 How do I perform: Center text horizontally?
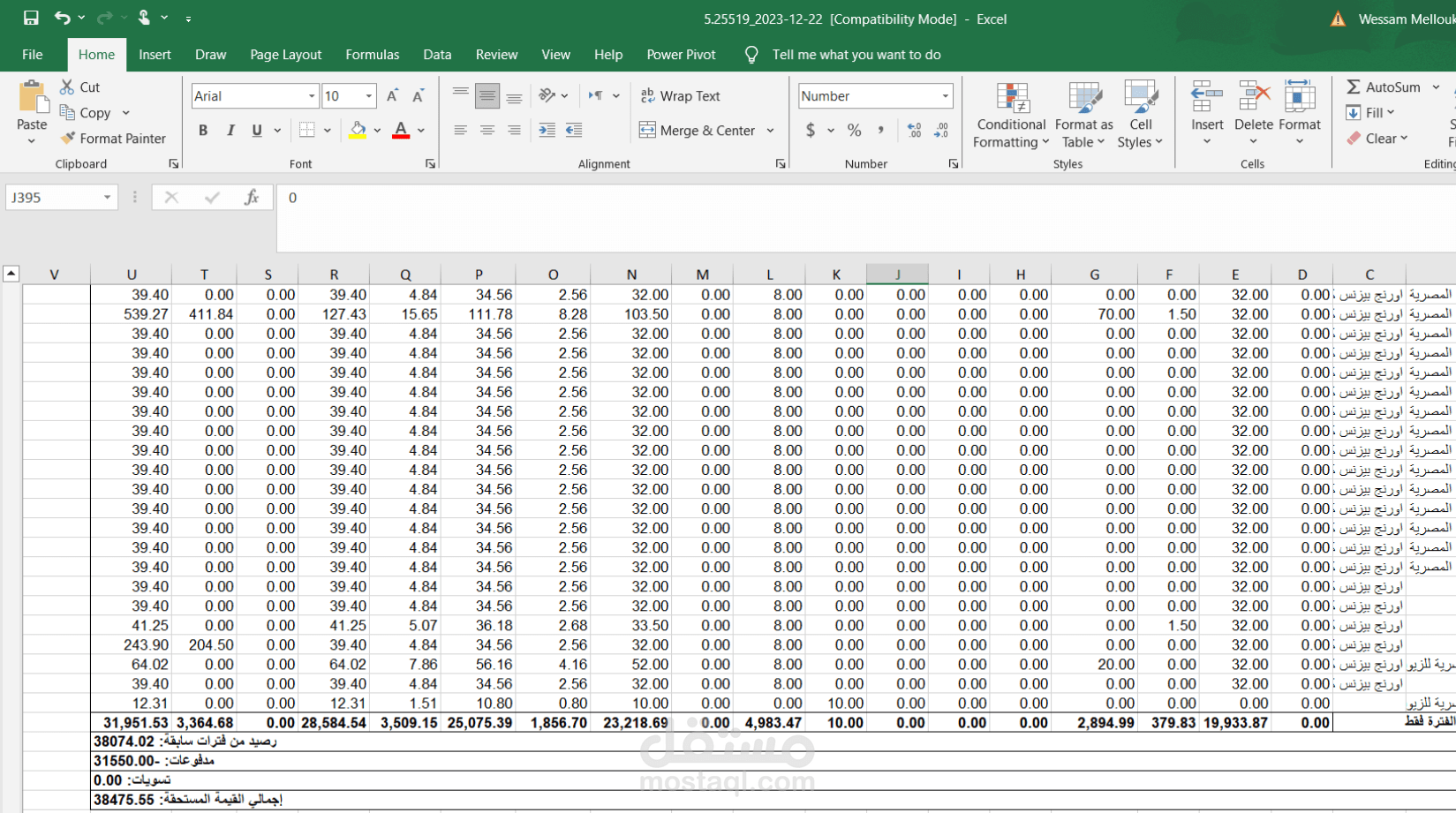tap(487, 130)
